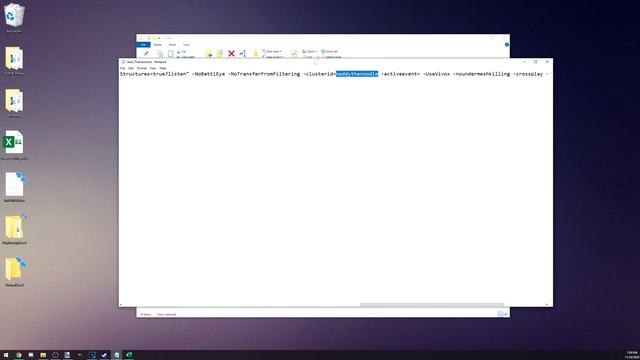The height and width of the screenshot is (360, 640).
Task: Switch Explorer to details view via status bar icon
Action: (500, 314)
